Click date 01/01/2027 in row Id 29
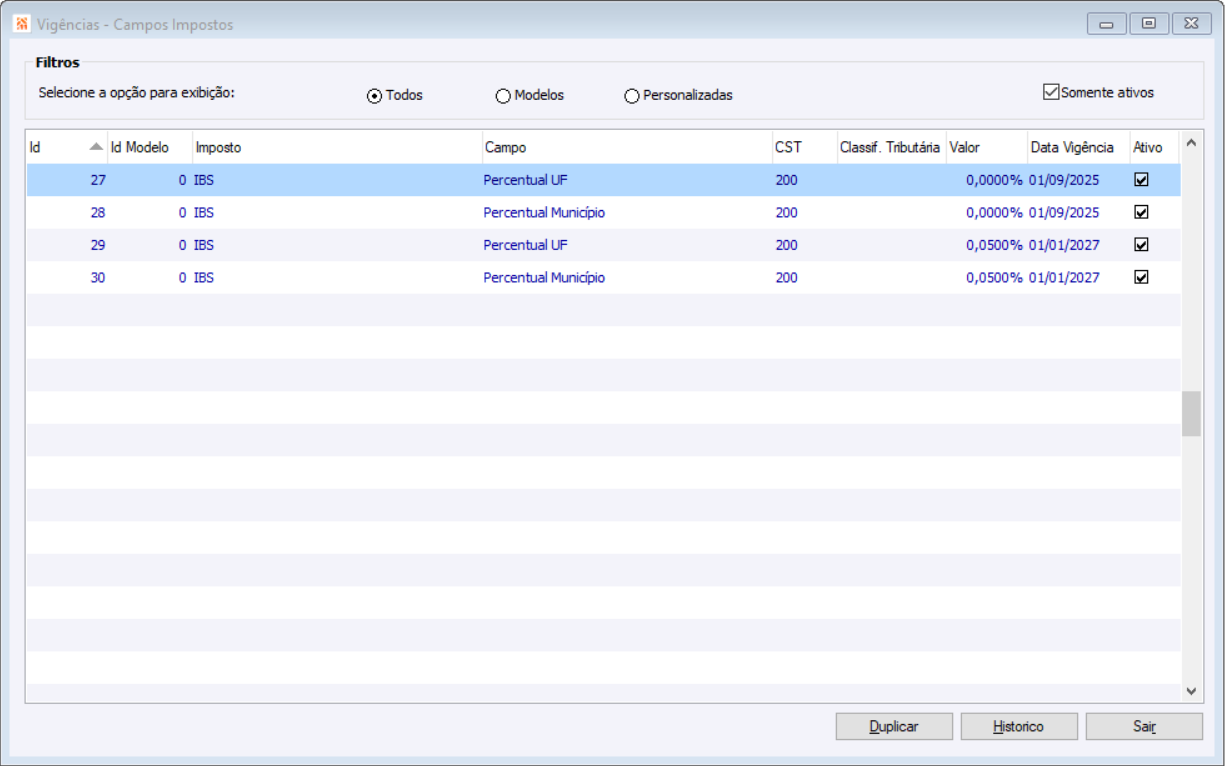This screenshot has width=1225, height=766. (1064, 245)
